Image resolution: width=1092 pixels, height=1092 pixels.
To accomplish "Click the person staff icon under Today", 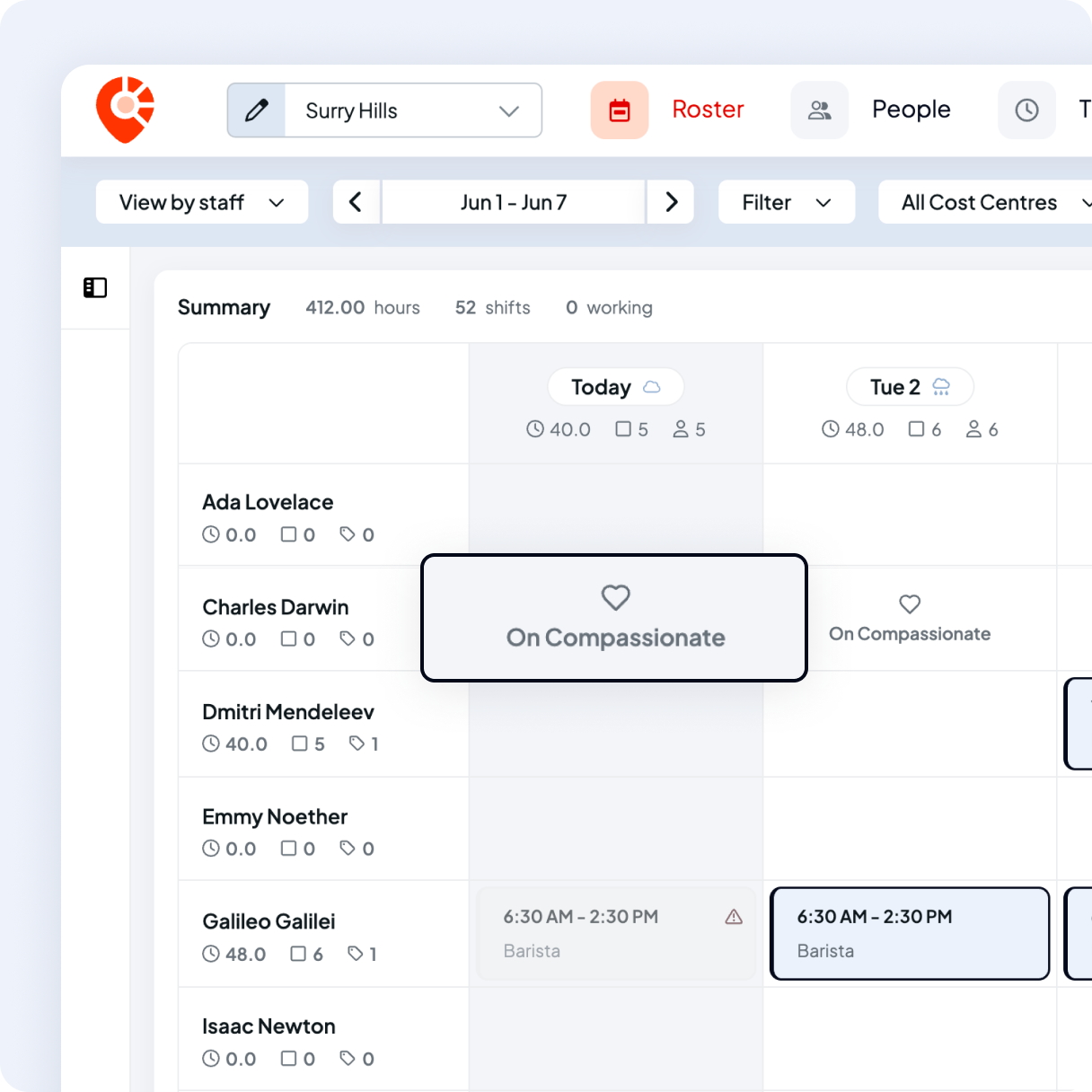I will tap(681, 429).
